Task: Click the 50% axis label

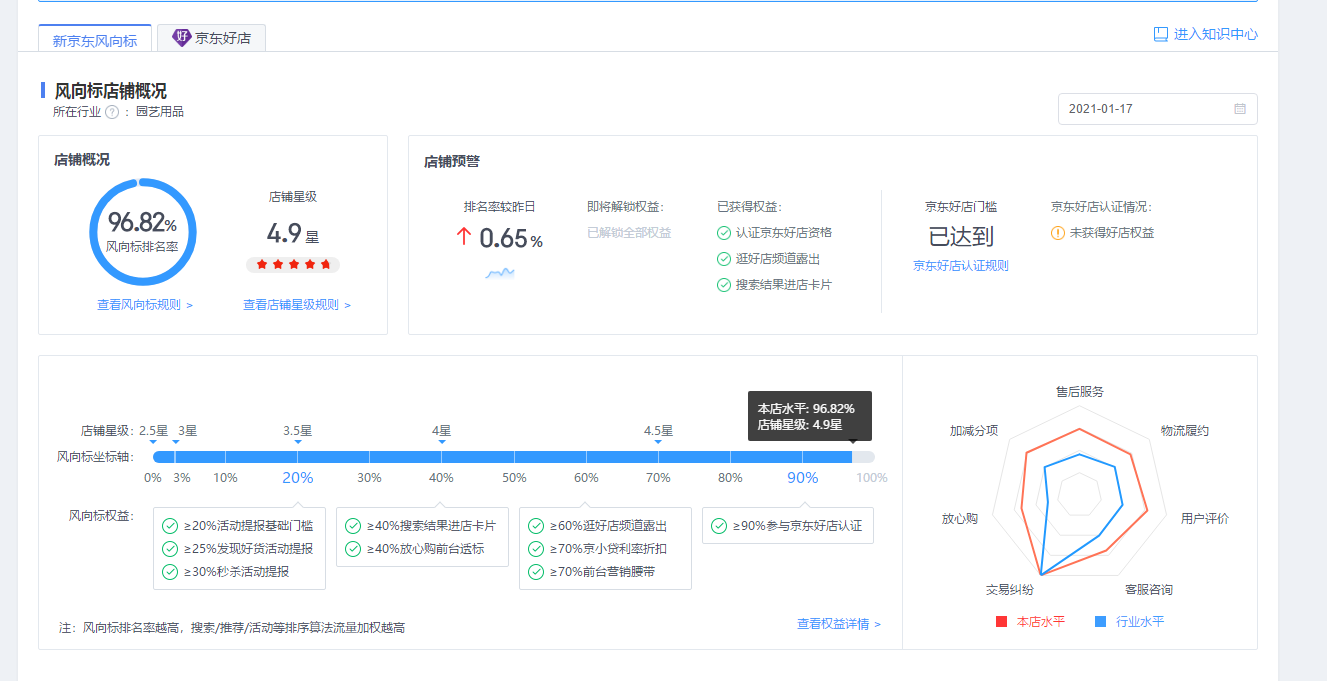Action: 514,478
